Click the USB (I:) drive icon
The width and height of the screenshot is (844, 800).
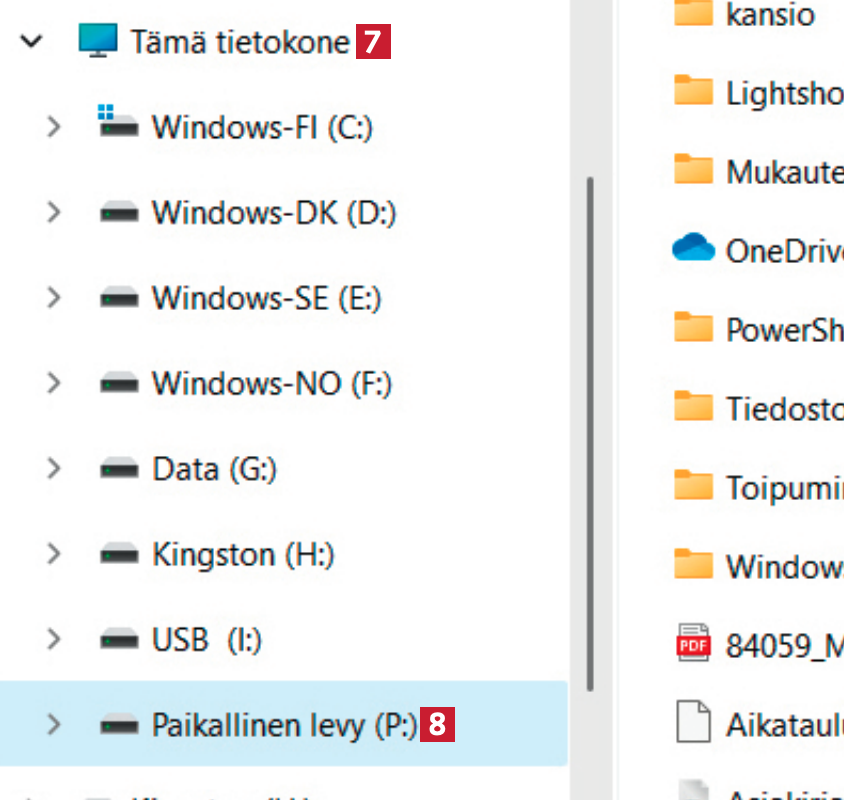[118, 639]
